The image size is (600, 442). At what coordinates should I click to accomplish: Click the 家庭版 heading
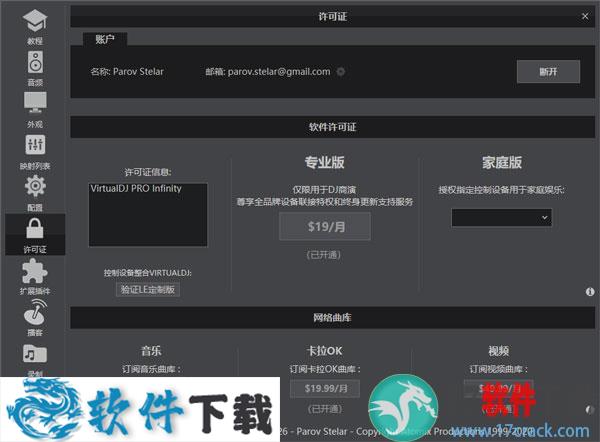point(502,162)
